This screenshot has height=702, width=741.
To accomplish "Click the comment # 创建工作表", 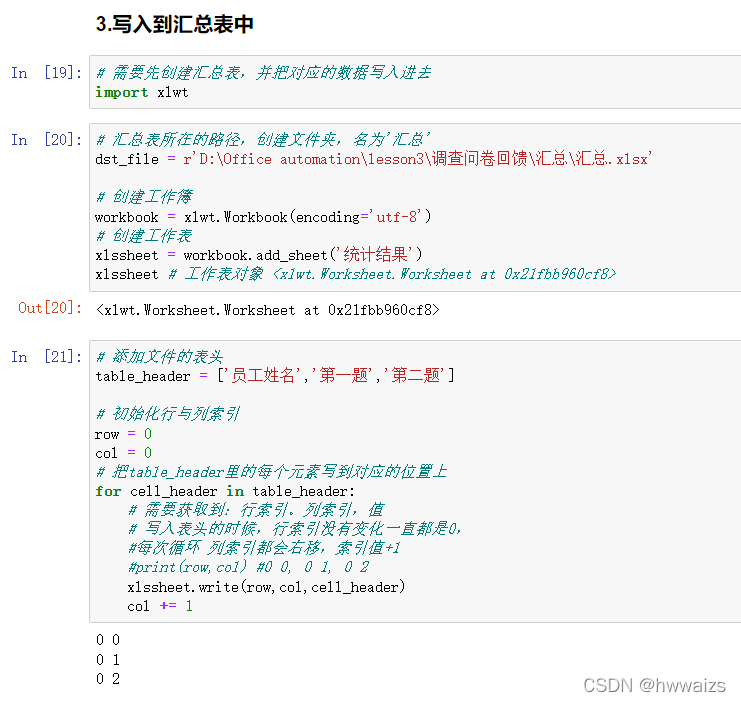I will tap(144, 235).
